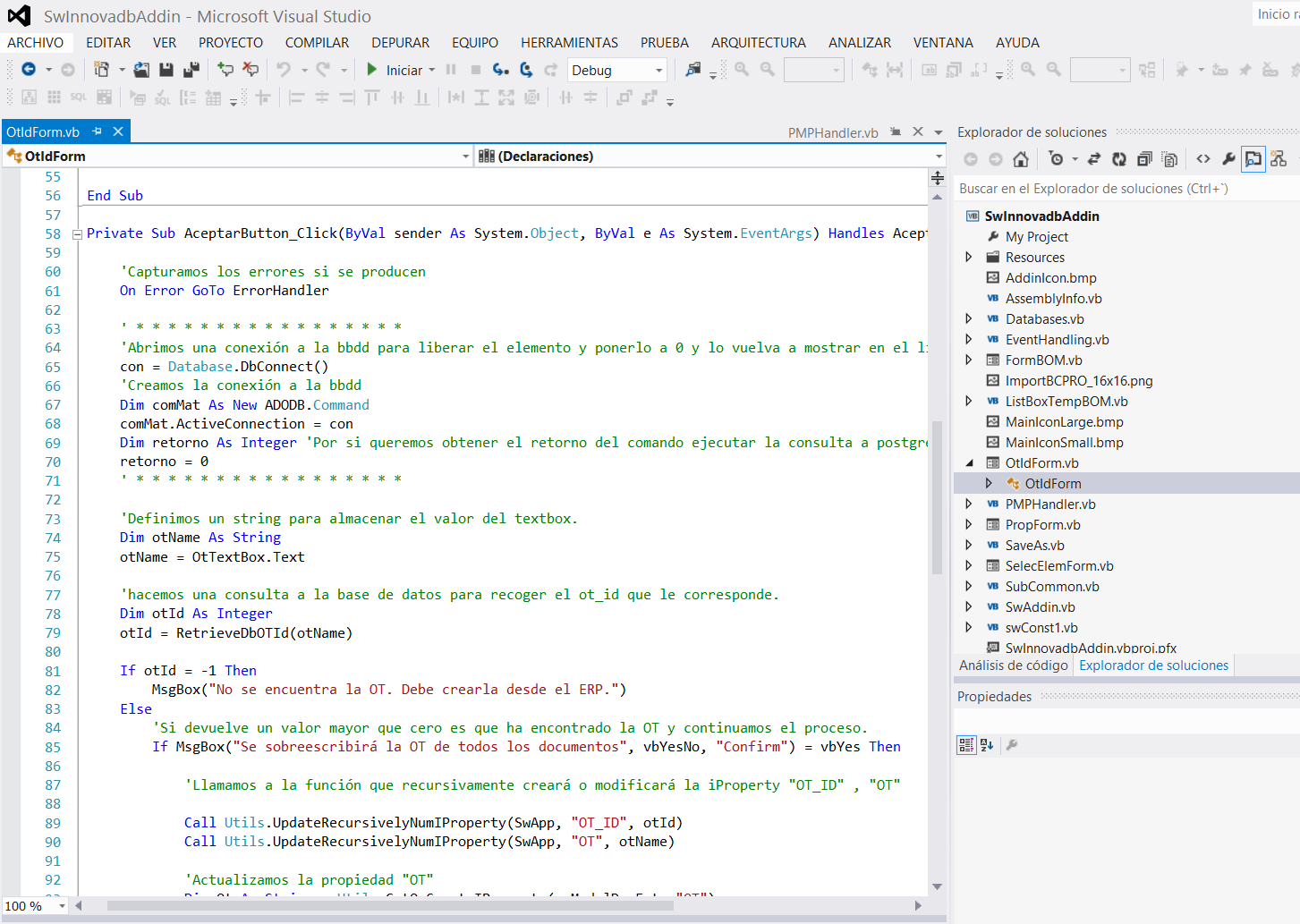Viewport: 1300px width, 924px height.
Task: Open the DEPURAR menu
Action: point(401,43)
